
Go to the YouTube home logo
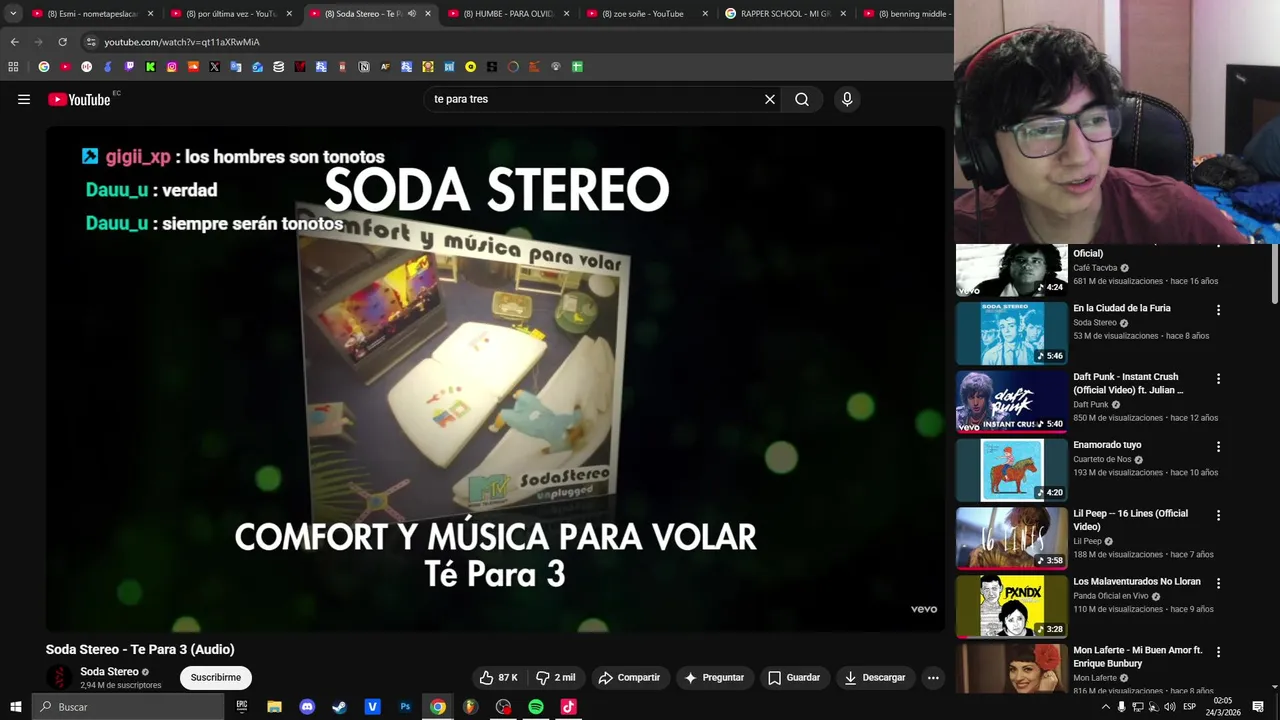pos(79,99)
